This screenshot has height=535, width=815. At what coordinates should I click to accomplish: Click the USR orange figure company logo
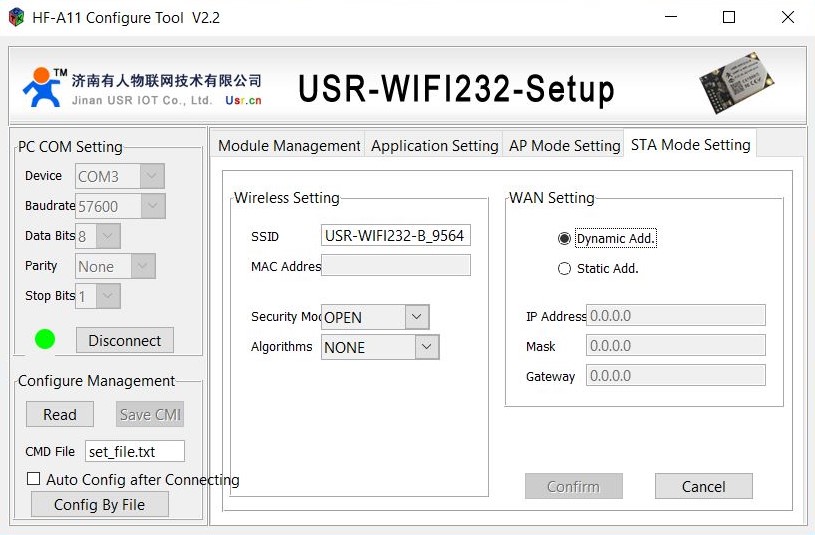click(x=42, y=87)
